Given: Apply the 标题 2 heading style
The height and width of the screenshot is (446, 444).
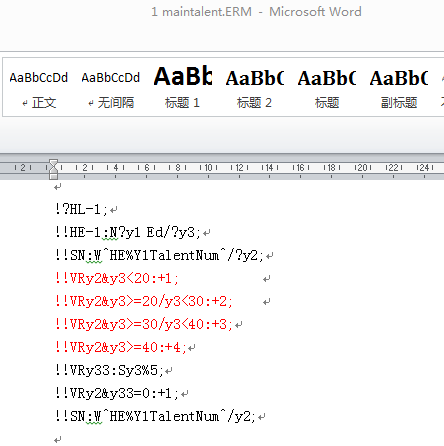Looking at the screenshot, I should tap(255, 88).
